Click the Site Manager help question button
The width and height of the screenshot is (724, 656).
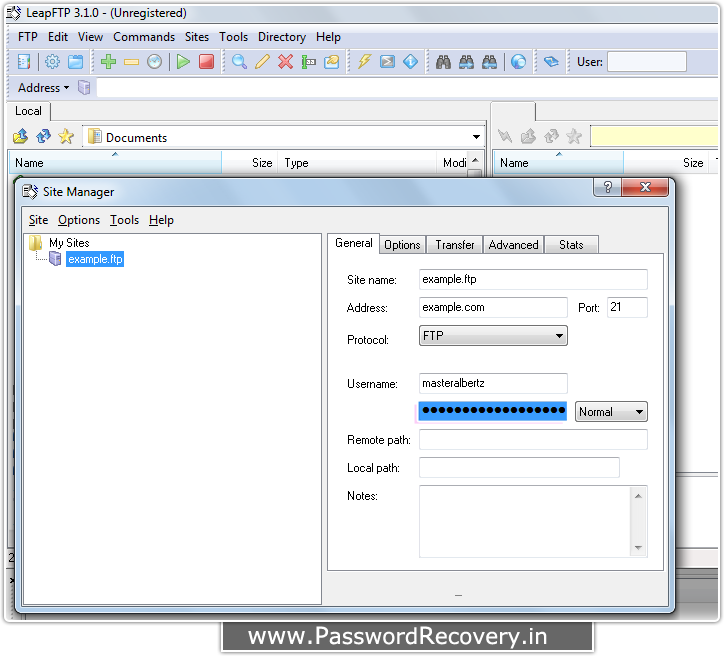coord(607,187)
